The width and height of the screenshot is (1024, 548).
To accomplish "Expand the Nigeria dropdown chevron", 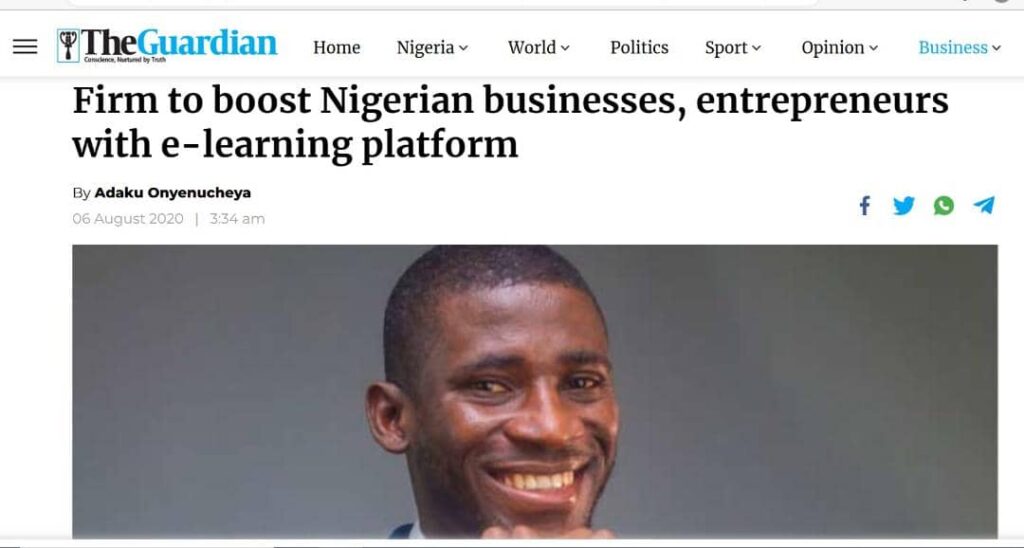I will pyautogui.click(x=464, y=48).
